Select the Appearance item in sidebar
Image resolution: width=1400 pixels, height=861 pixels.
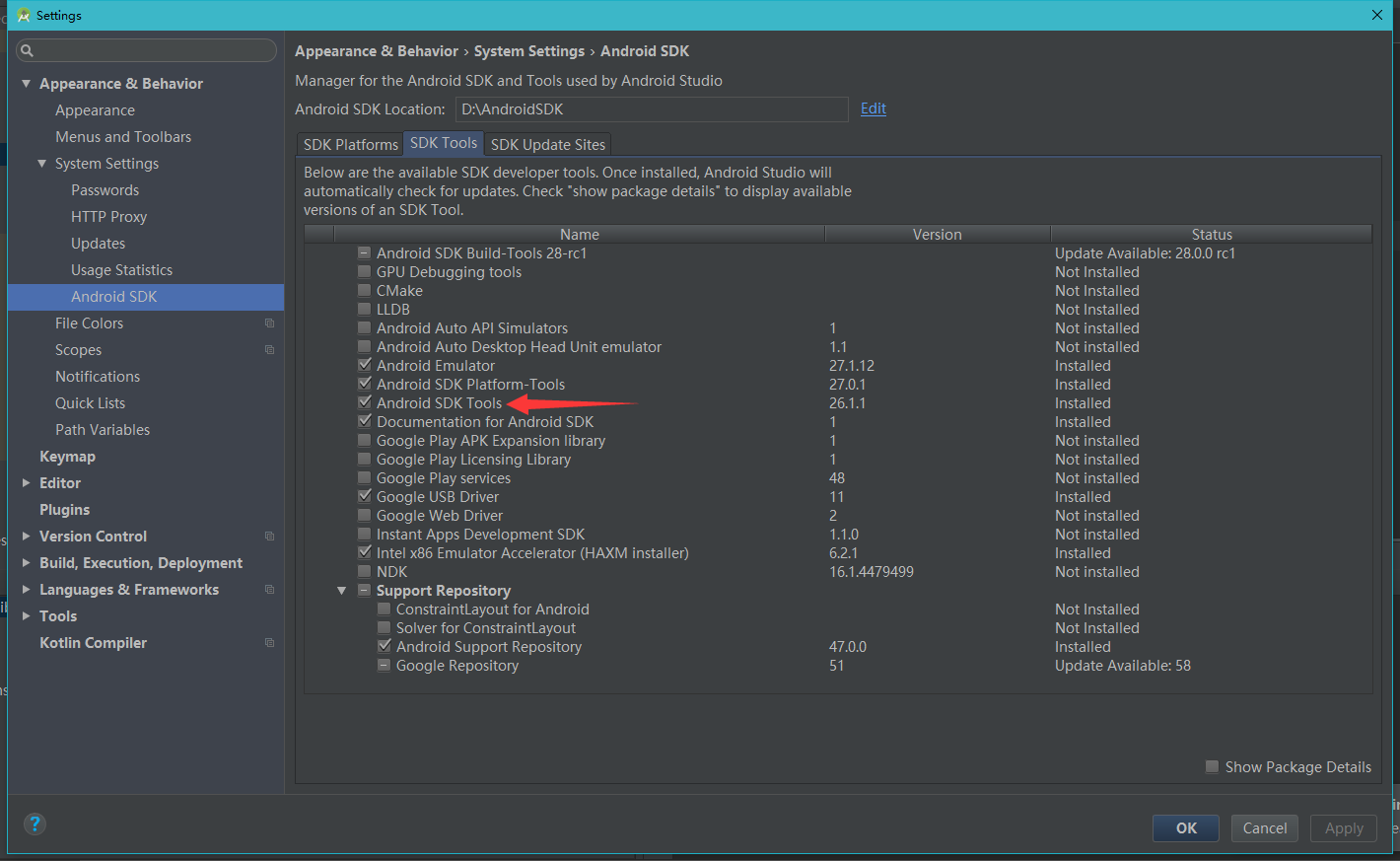95,110
